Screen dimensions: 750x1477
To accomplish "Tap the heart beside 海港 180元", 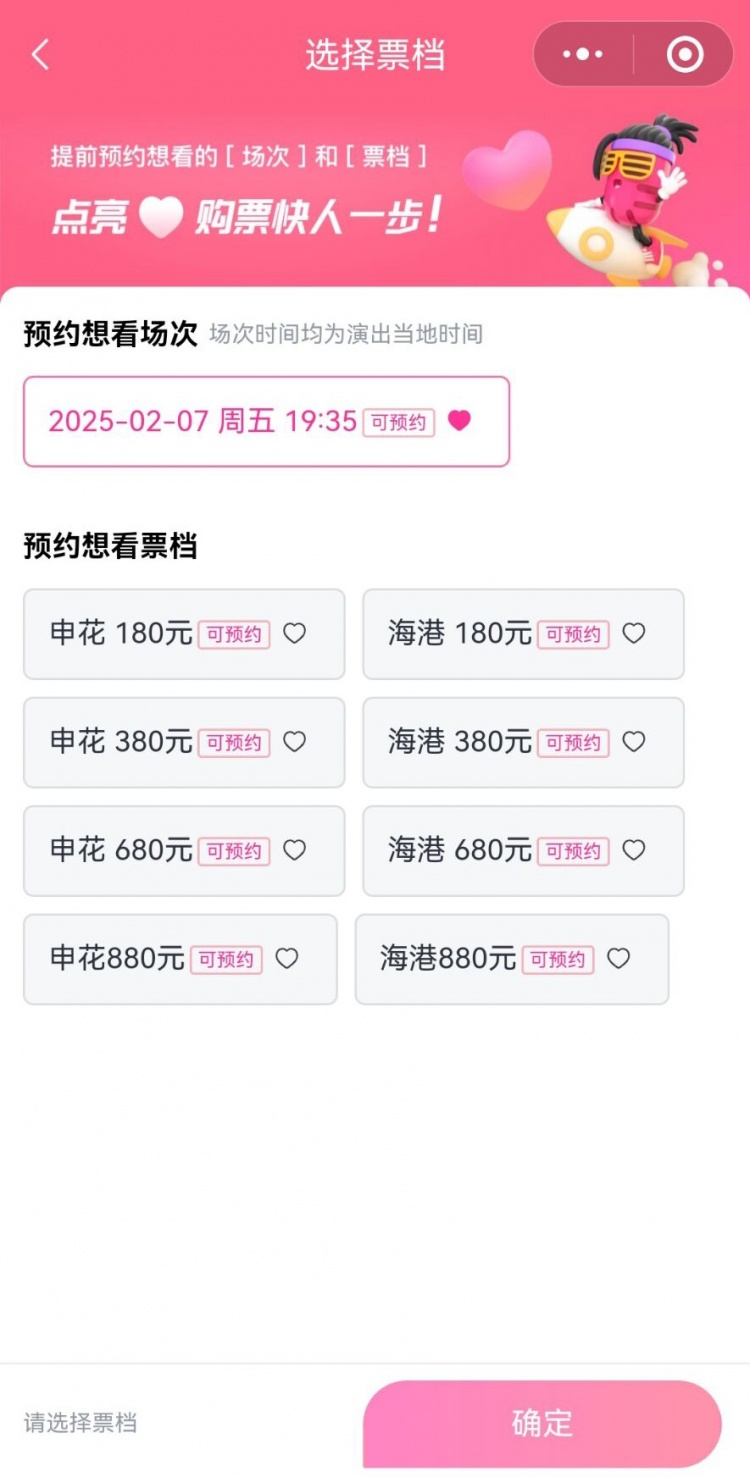I will coord(634,633).
